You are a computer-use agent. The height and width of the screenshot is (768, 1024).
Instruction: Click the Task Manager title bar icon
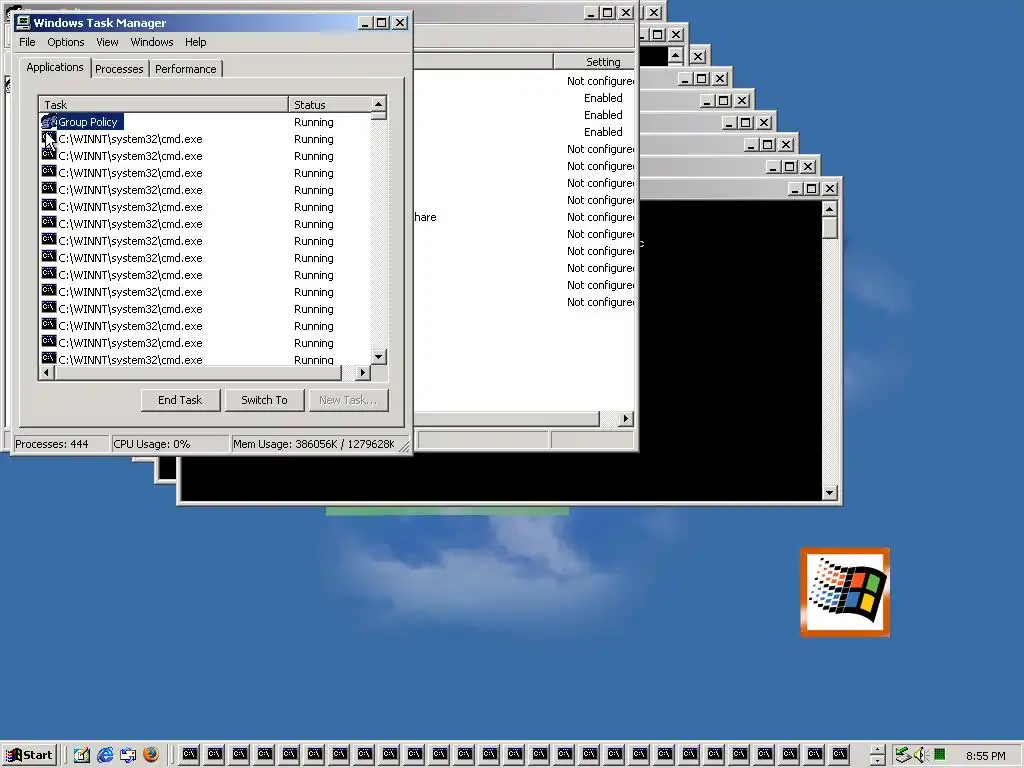[x=23, y=22]
